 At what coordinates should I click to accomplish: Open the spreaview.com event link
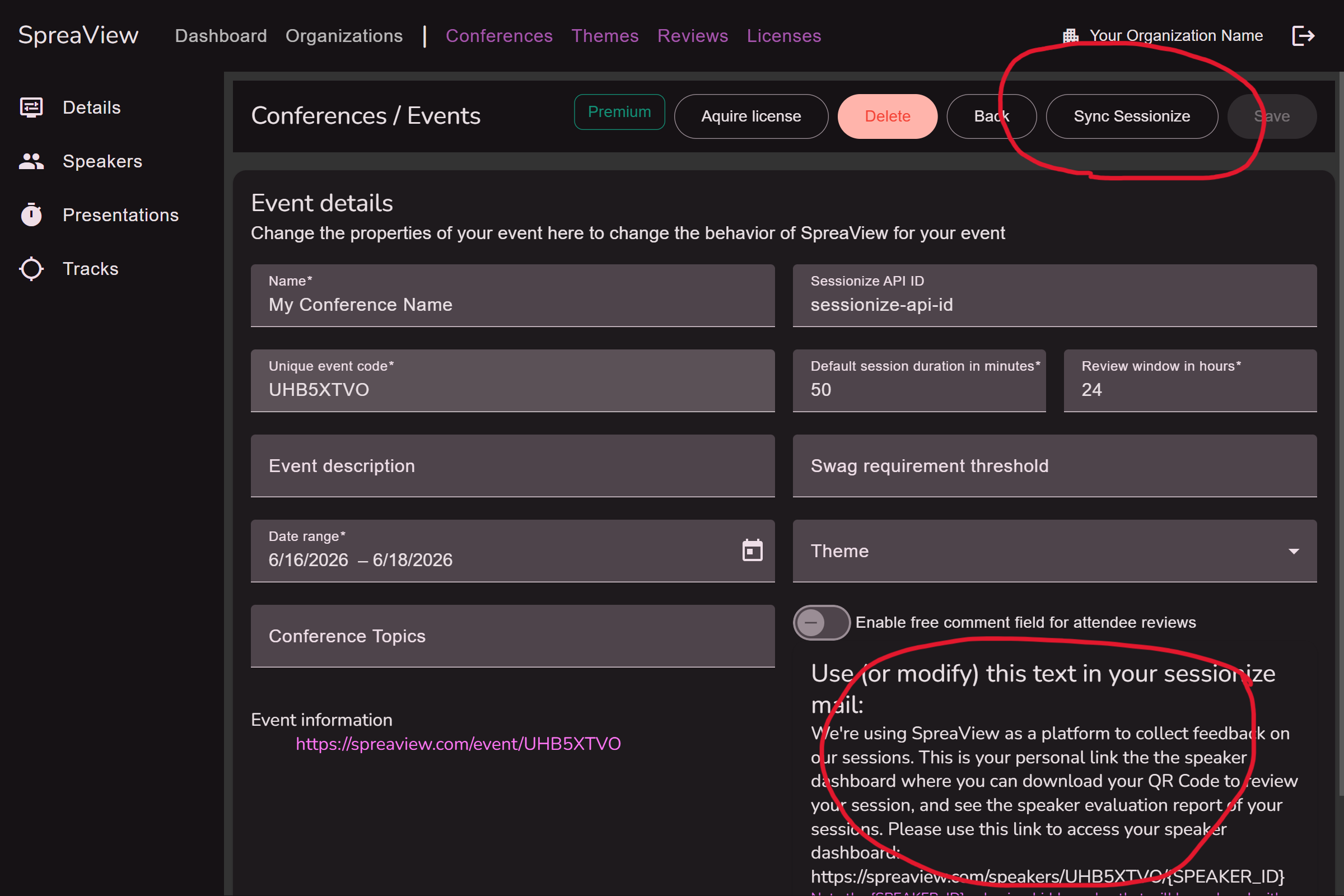458,744
